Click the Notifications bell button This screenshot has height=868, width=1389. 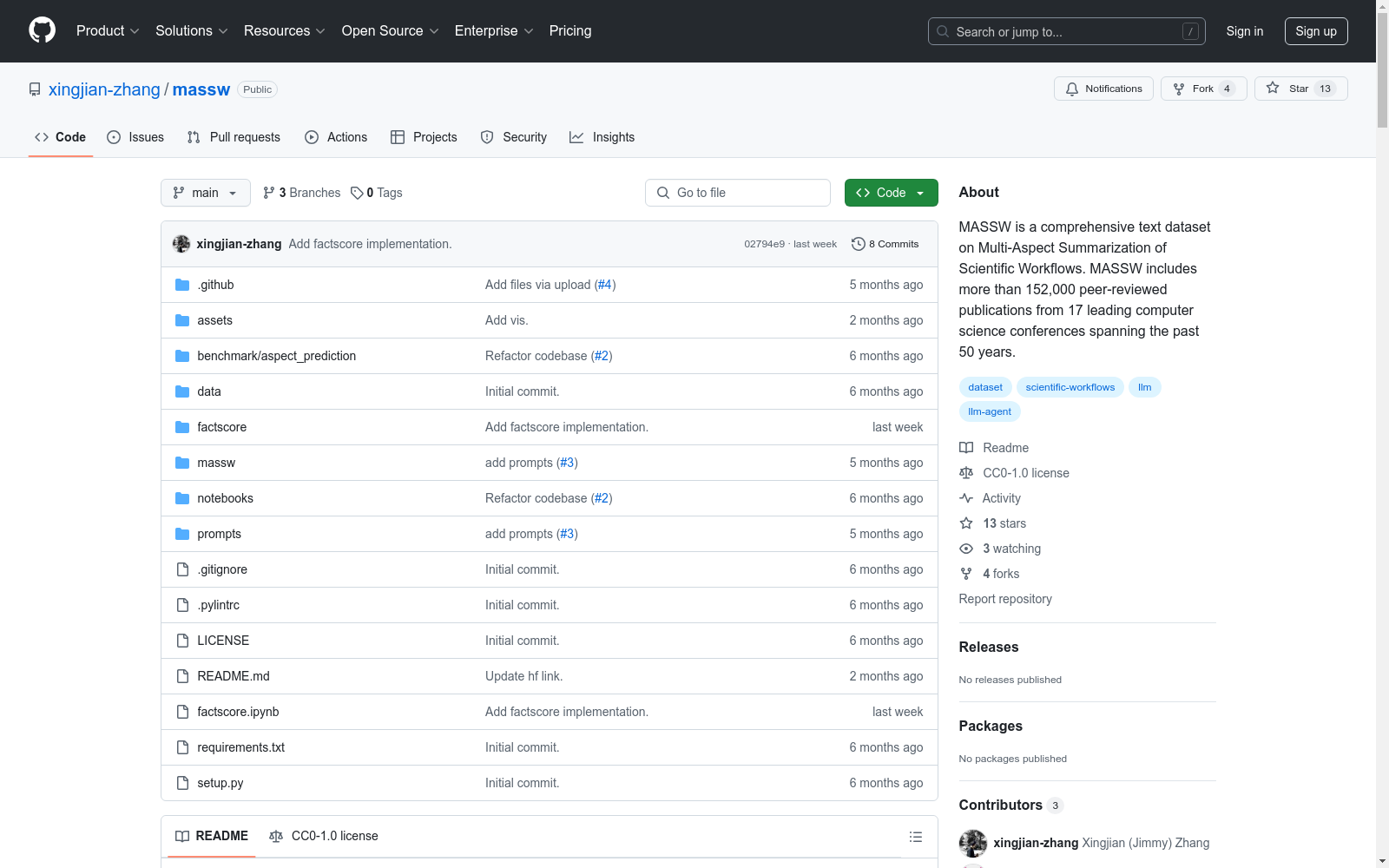[1103, 89]
